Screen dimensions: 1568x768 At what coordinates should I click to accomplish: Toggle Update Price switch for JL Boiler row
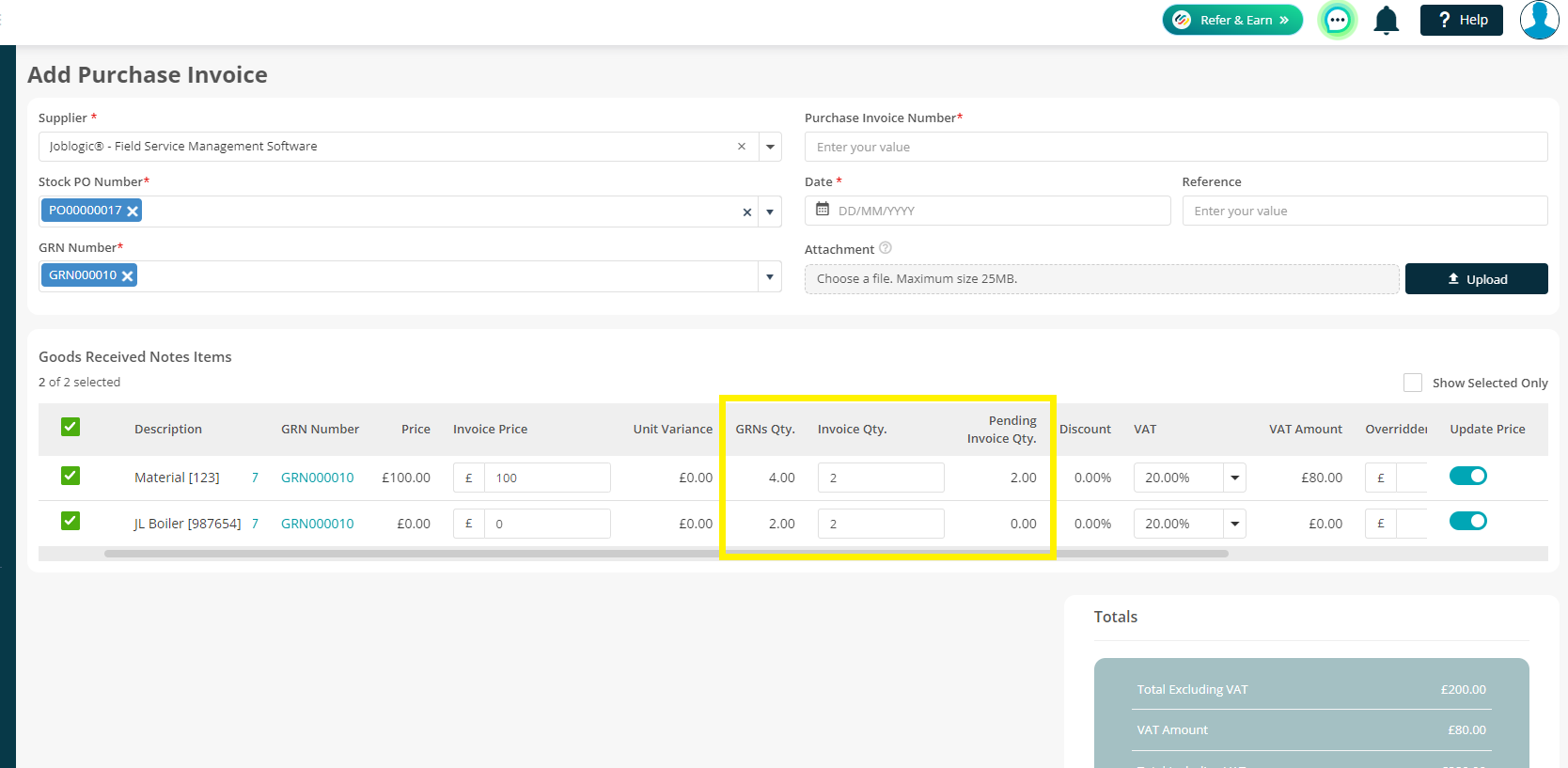(x=1468, y=521)
